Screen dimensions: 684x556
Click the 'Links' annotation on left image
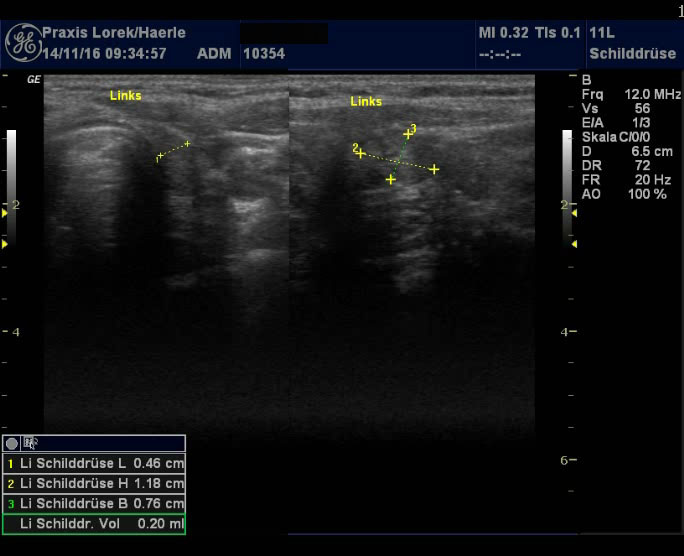point(125,96)
